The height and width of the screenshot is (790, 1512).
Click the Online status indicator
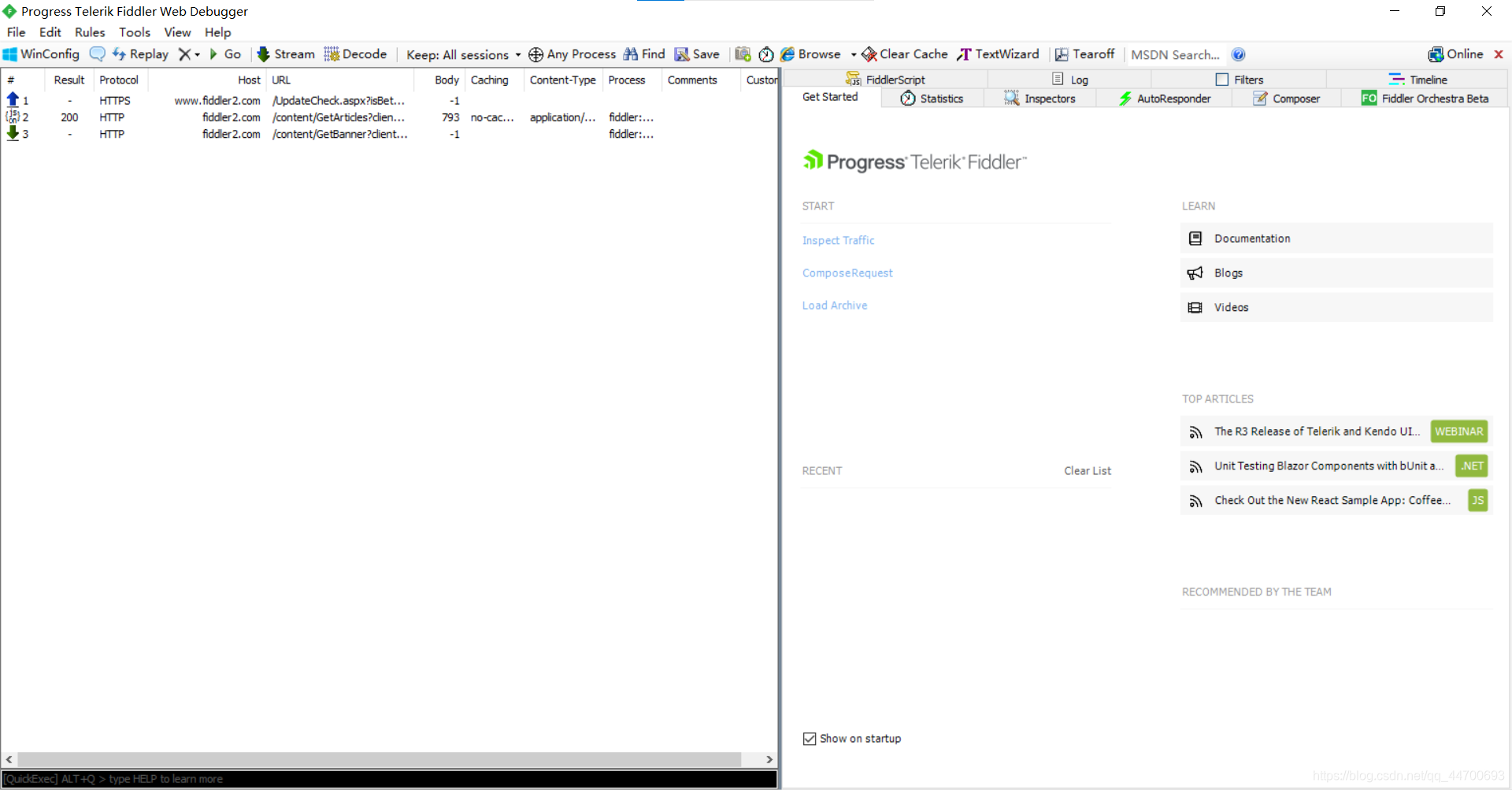[x=1455, y=54]
